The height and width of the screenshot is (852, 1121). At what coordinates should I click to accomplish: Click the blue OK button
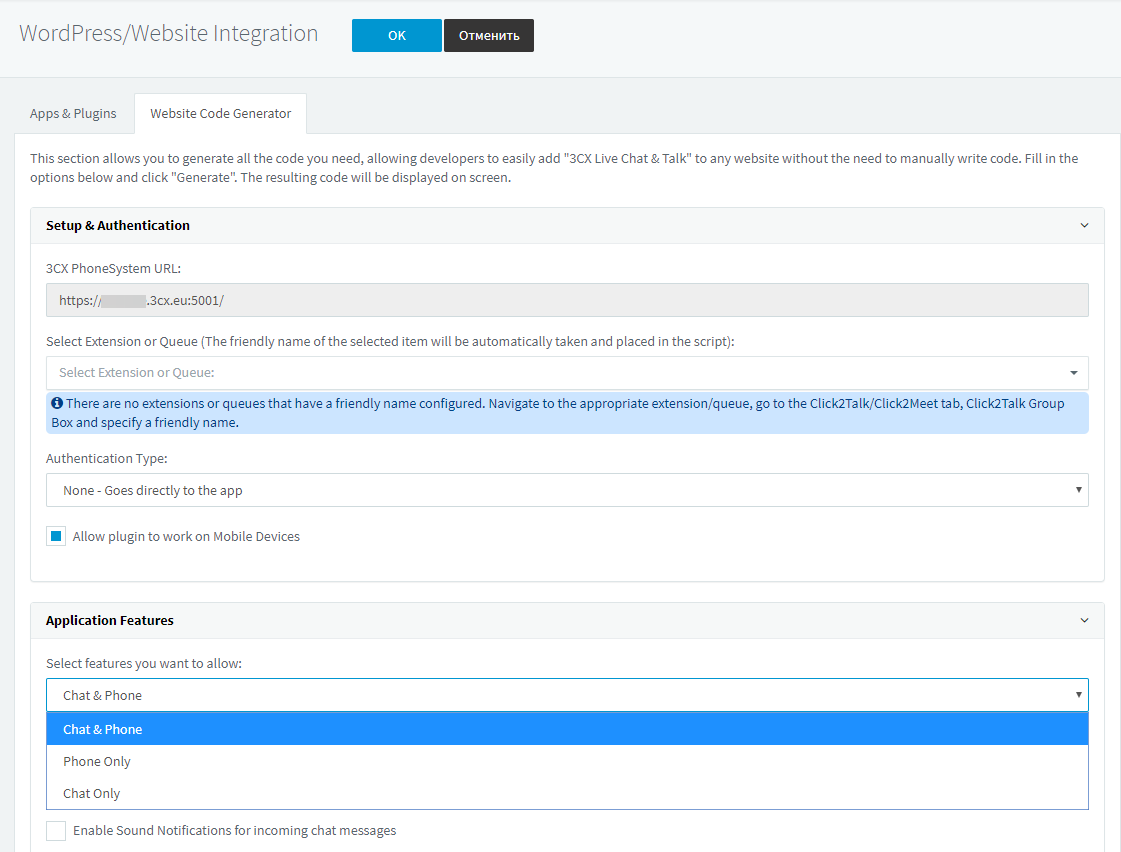(x=396, y=36)
